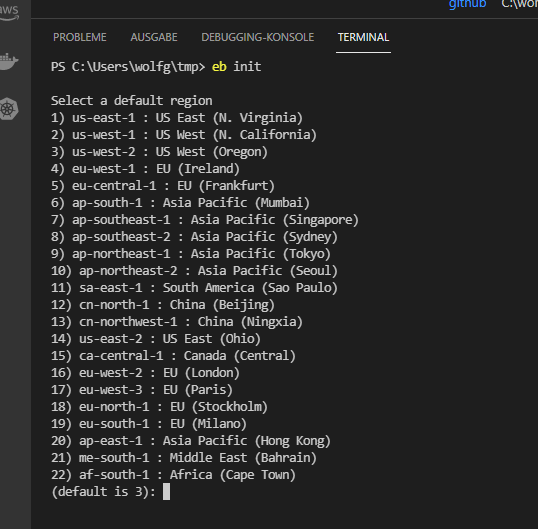Click the eu-west-3 Paris line
538x529 pixels.
click(142, 390)
